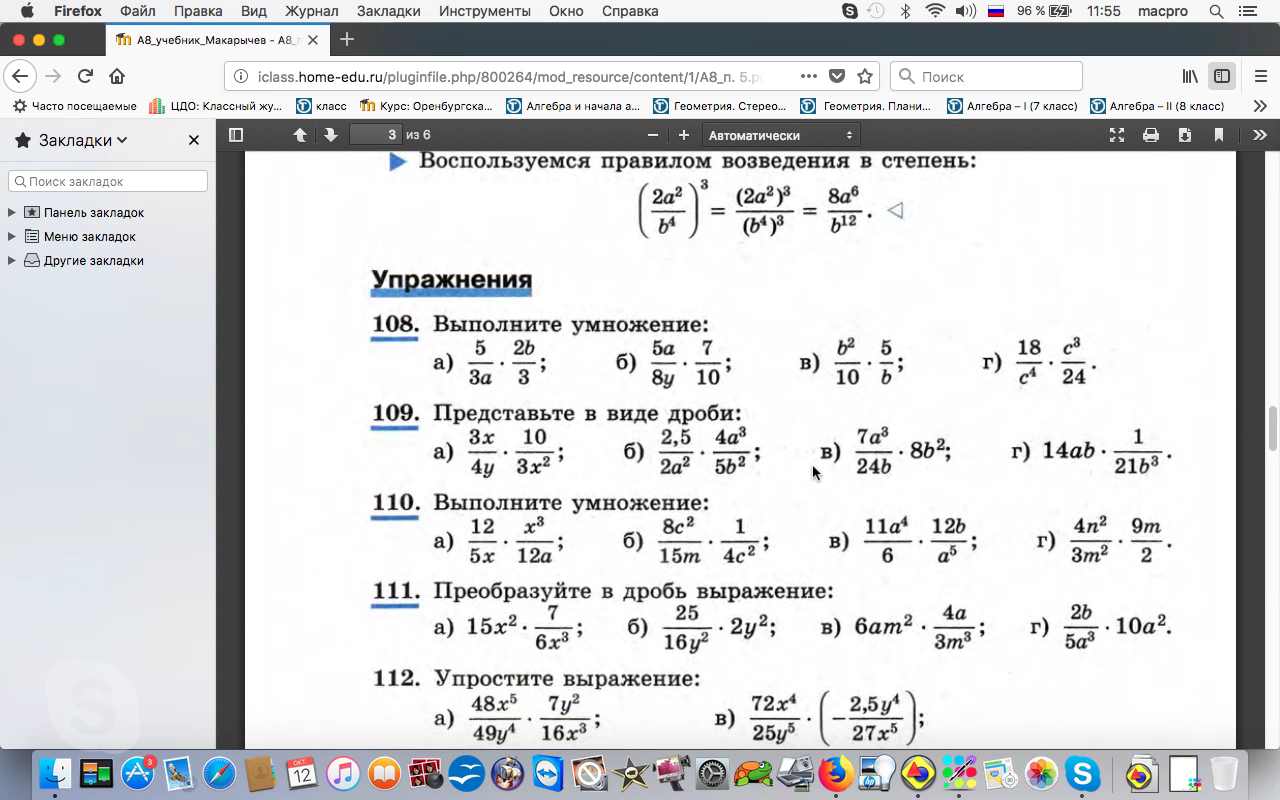Go to next PDF page arrow
This screenshot has height=800, width=1280.
pyautogui.click(x=330, y=135)
